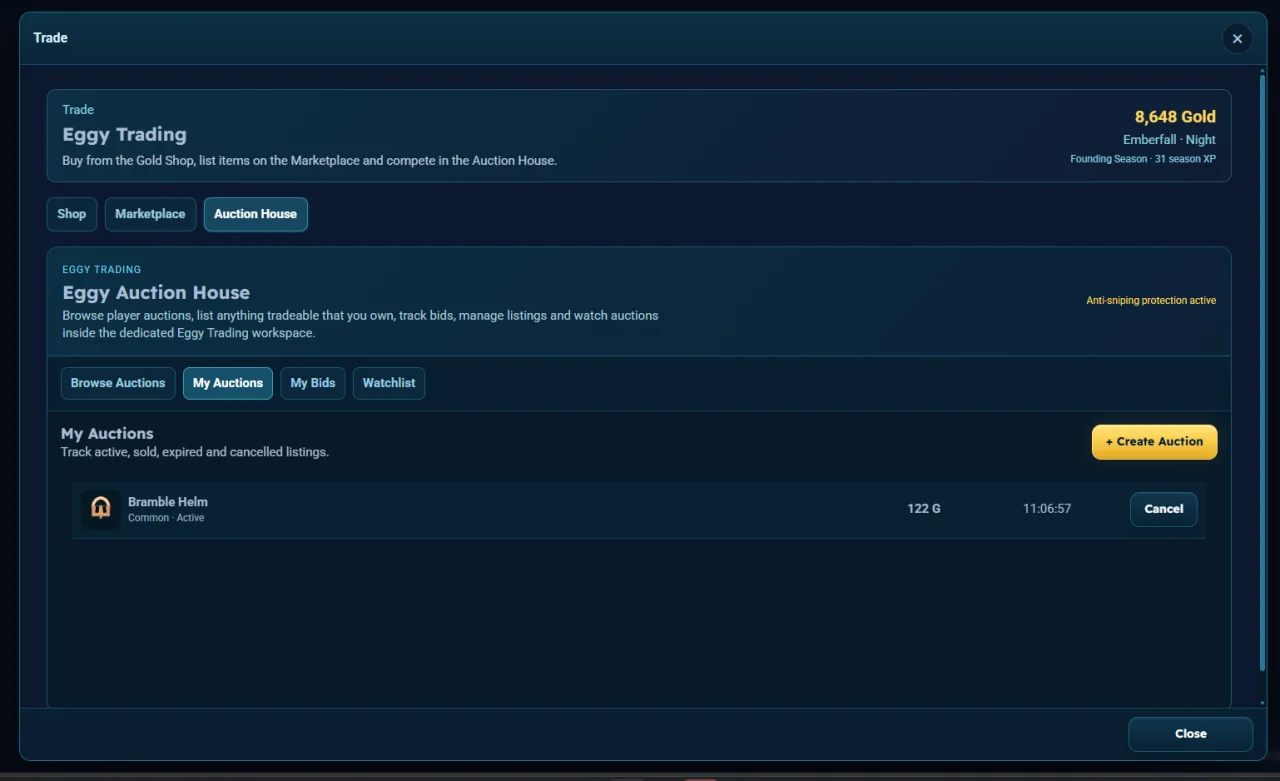This screenshot has width=1280, height=781.
Task: Click the Eggy Trading heading in the top card
Action: click(124, 135)
